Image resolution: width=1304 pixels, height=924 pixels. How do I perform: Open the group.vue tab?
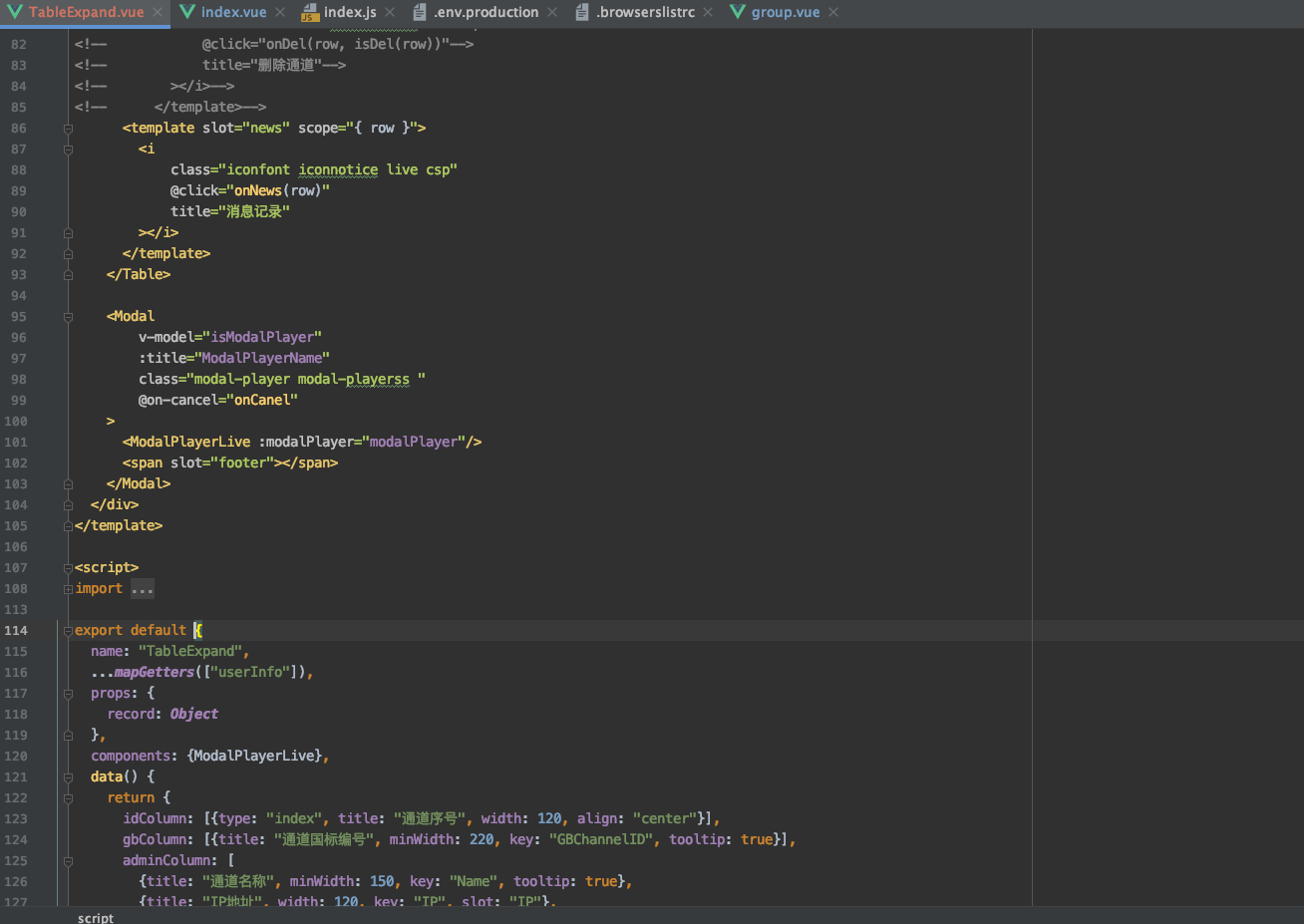(786, 12)
